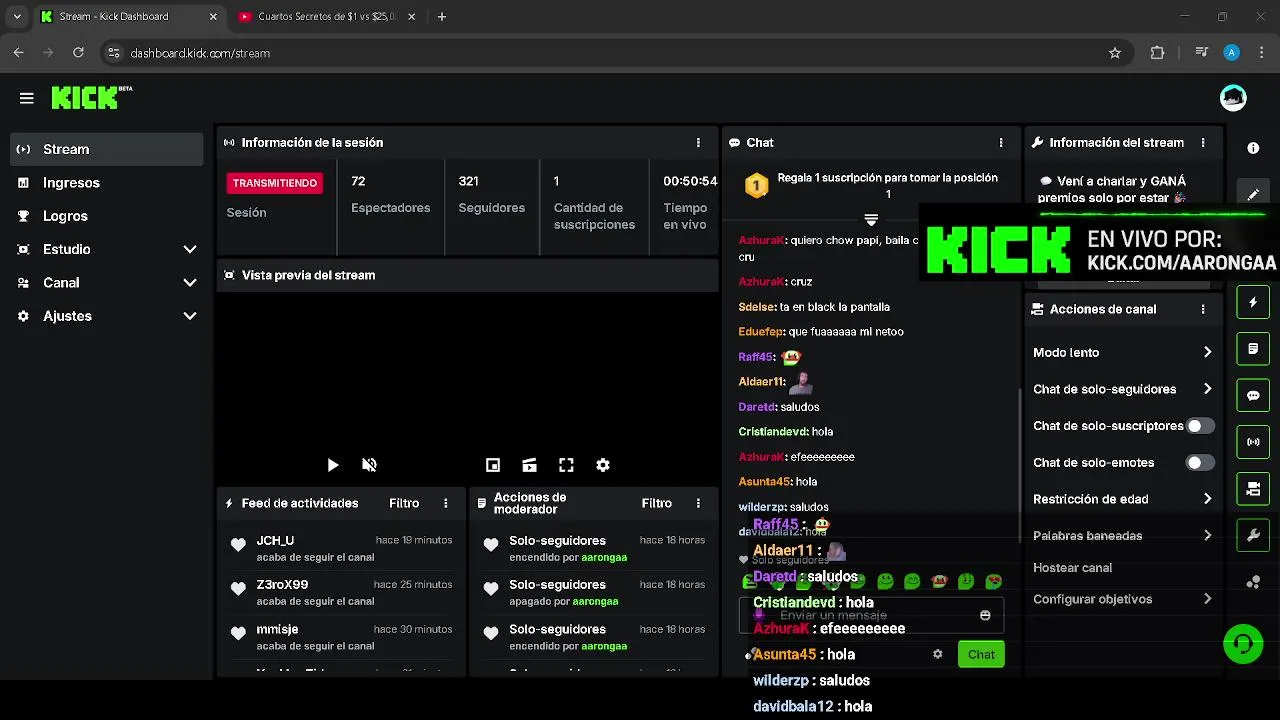The image size is (1280, 720).
Task: Click the chat bubble icon in sidebar
Action: coord(1253,396)
